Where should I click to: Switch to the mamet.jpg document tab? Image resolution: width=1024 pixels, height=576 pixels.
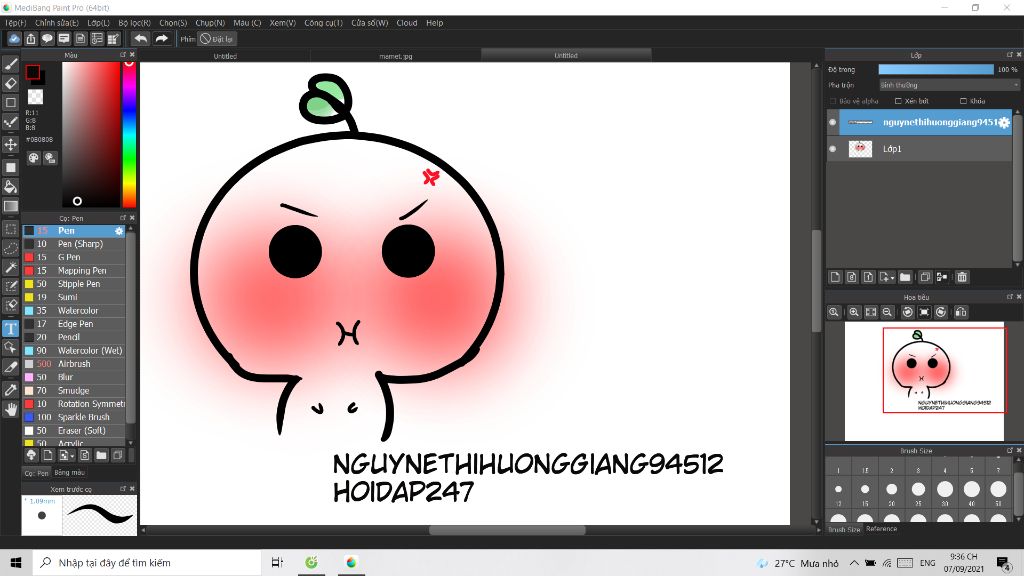point(396,56)
